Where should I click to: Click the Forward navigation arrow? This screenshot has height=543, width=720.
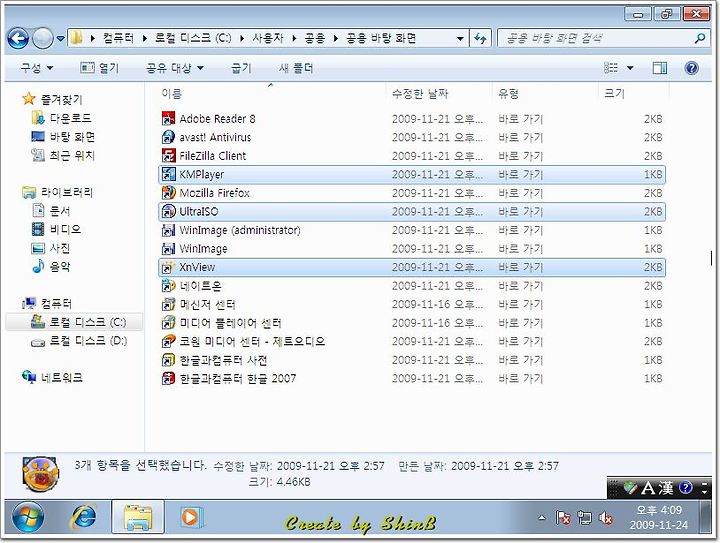tap(43, 38)
